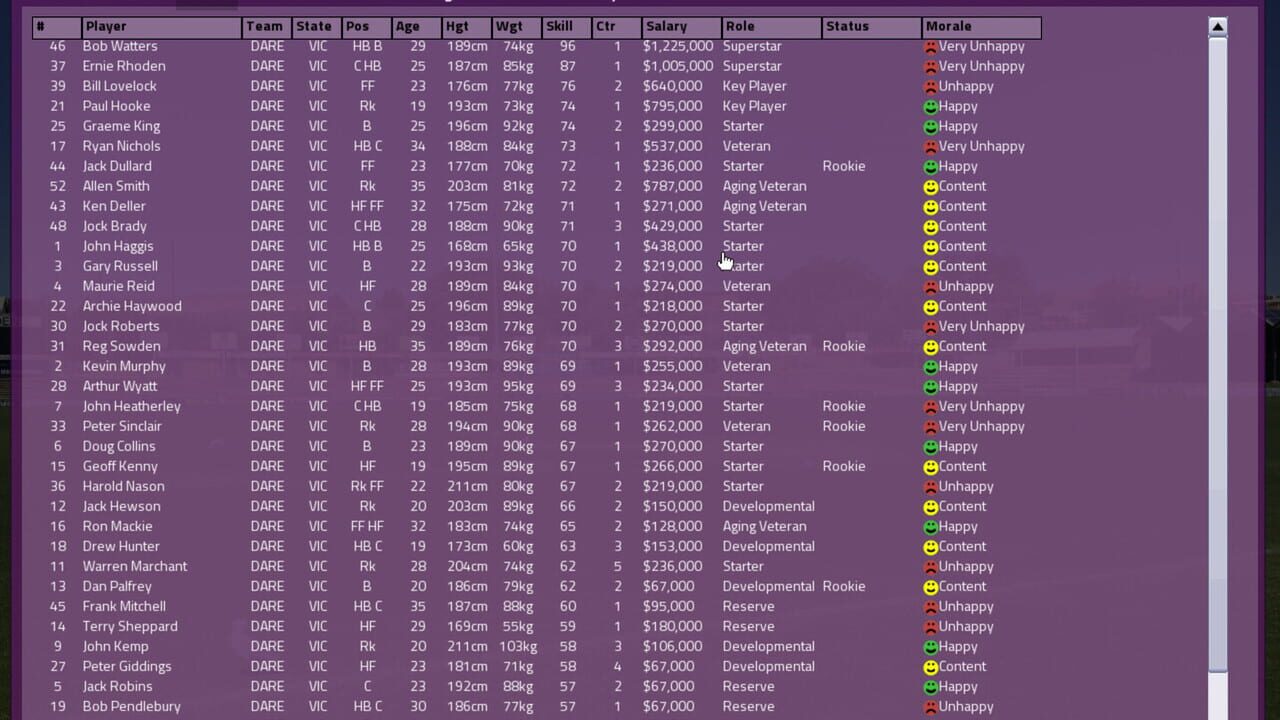Click Ryan Nichols' very unhappy morale icon
Image resolution: width=1280 pixels, height=720 pixels.
931,146
